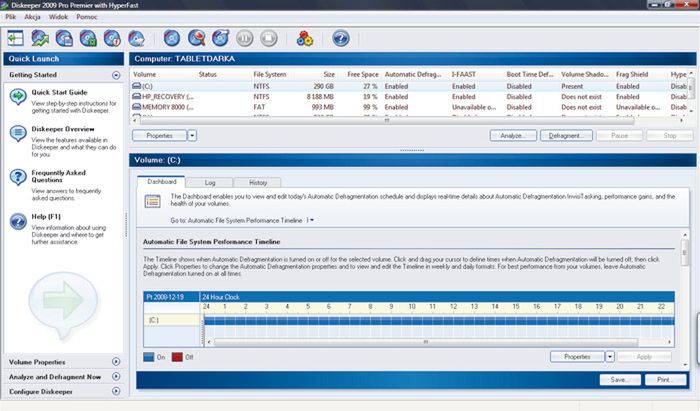Open Frequently Asked Questions in sidebar

[20, 178]
